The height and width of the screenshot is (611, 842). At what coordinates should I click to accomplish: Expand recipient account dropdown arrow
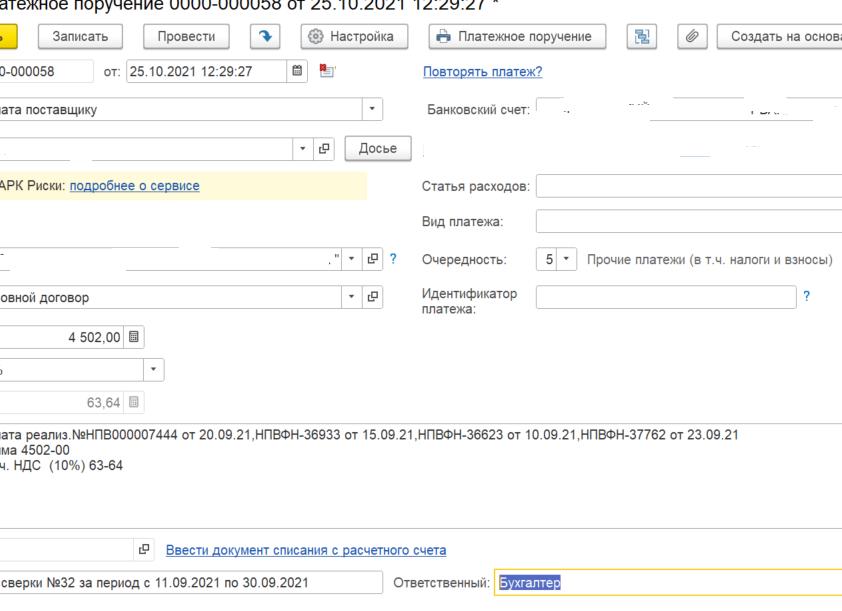pyautogui.click(x=351, y=259)
